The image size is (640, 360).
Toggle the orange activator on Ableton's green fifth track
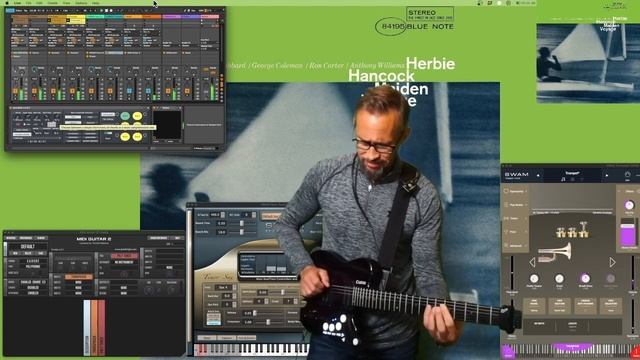(x=91, y=91)
